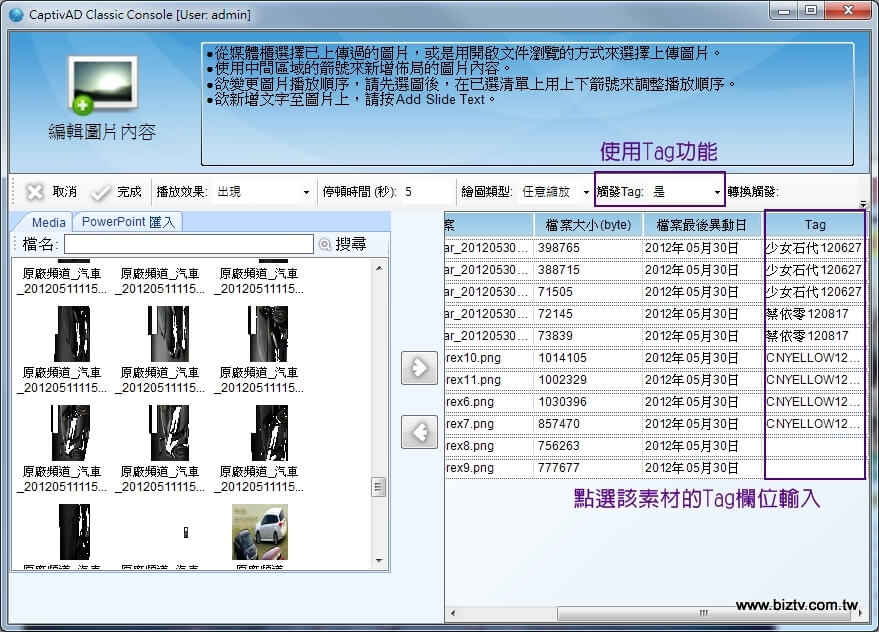Select the Media tab
879x632 pixels.
tap(48, 222)
